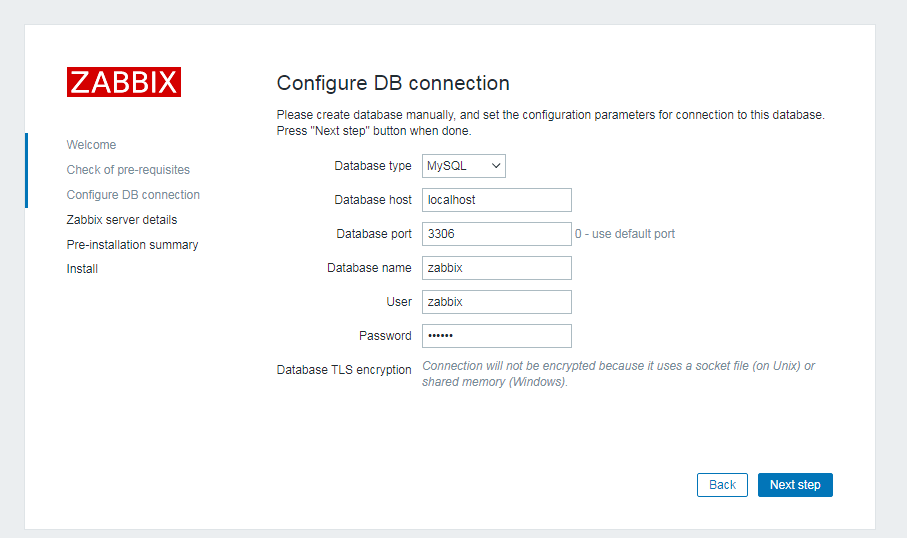Click the Database TLS encryption label

click(x=344, y=370)
